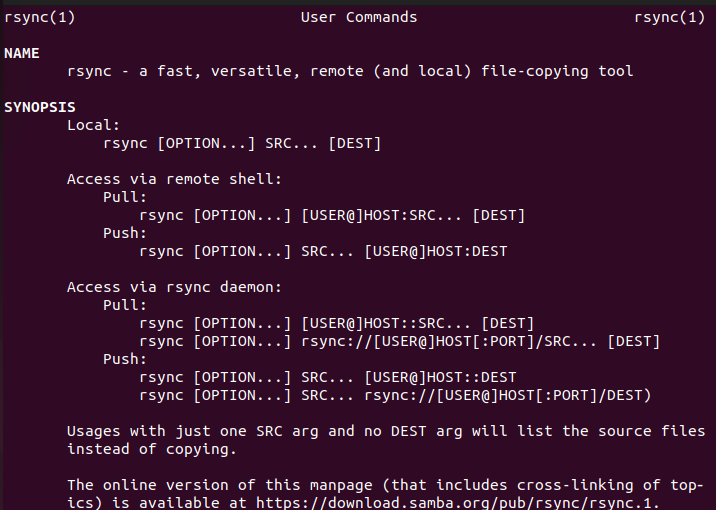
Task: Click the Local: usage label
Action: click(94, 125)
